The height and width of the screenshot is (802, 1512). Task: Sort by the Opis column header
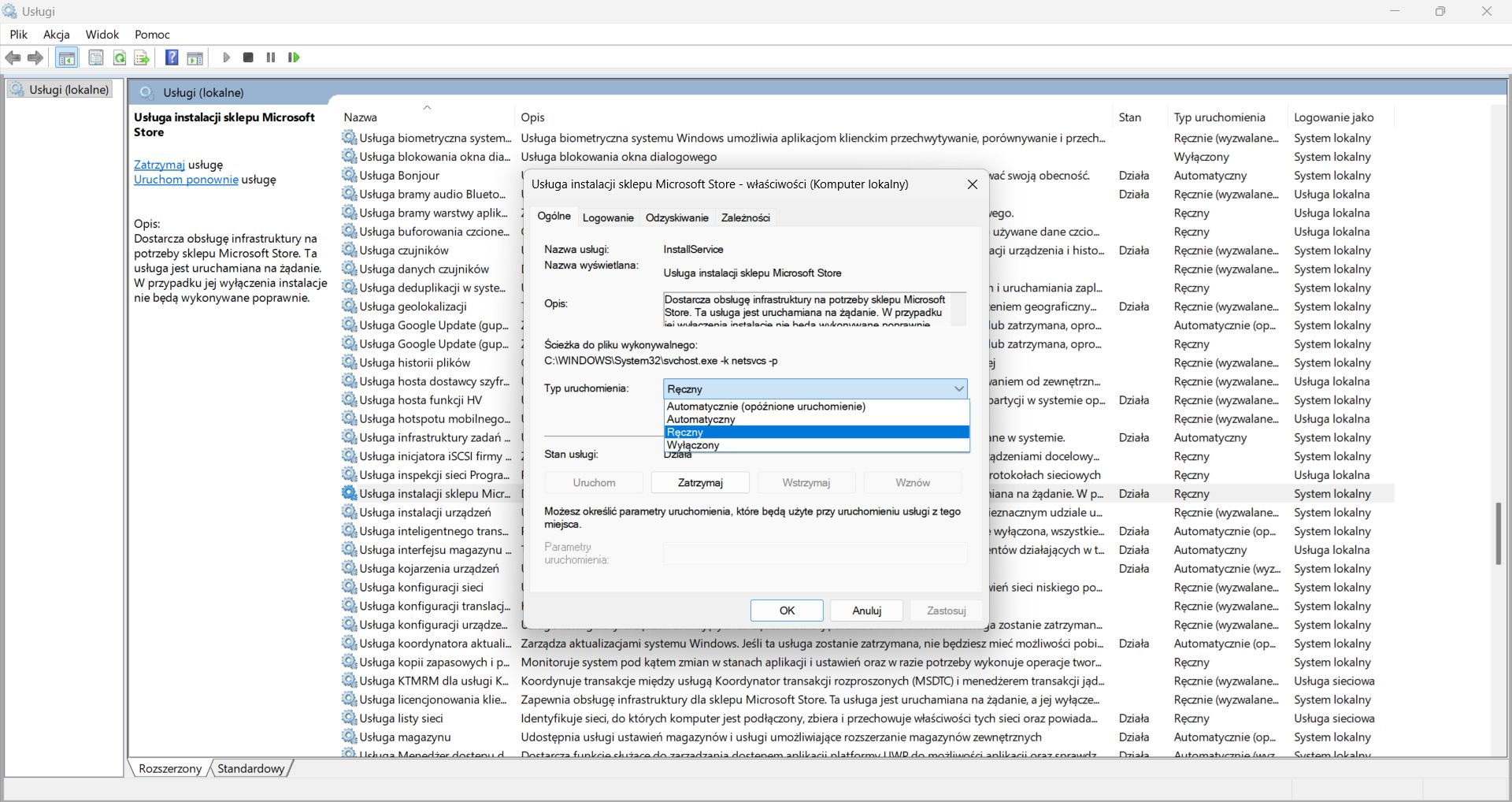(813, 117)
